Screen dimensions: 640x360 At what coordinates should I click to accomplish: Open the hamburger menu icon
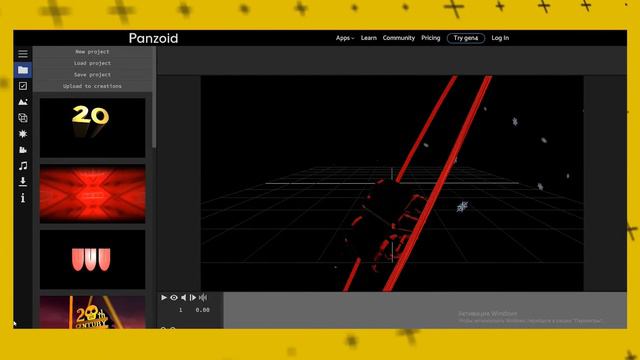click(23, 54)
